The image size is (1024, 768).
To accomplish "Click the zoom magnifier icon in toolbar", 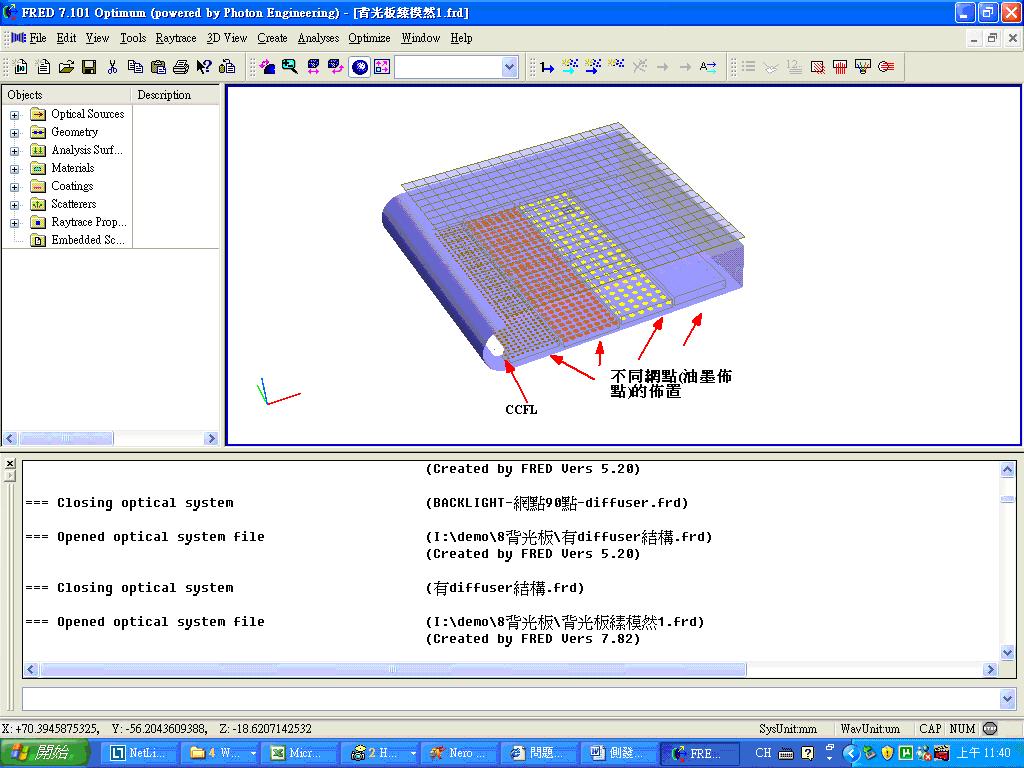I will click(x=290, y=67).
